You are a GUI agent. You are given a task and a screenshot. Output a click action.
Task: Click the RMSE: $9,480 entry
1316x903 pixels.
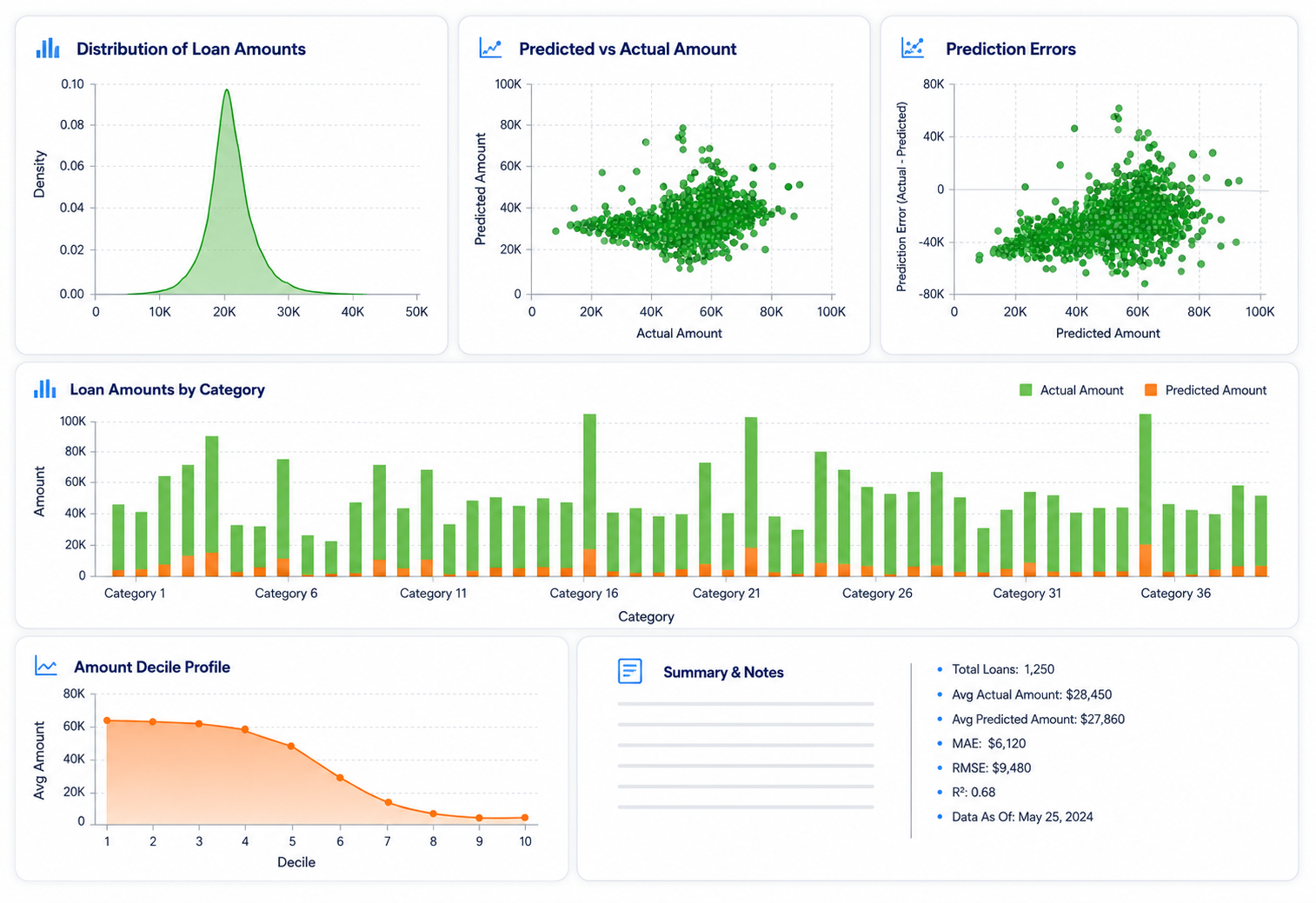point(992,767)
